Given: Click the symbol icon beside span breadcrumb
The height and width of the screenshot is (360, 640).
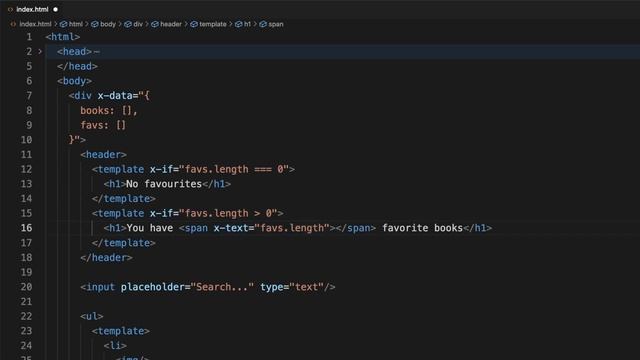Looking at the screenshot, I should (263, 24).
